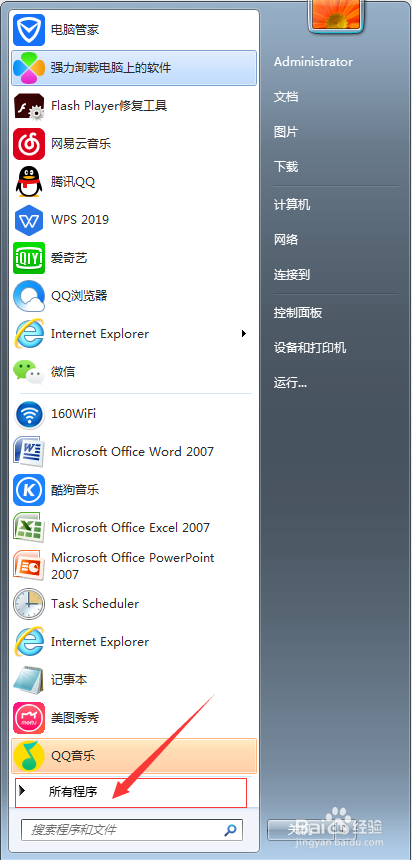412x860 pixels.
Task: Click the 腾讯QQ text label
Action: coord(72,182)
